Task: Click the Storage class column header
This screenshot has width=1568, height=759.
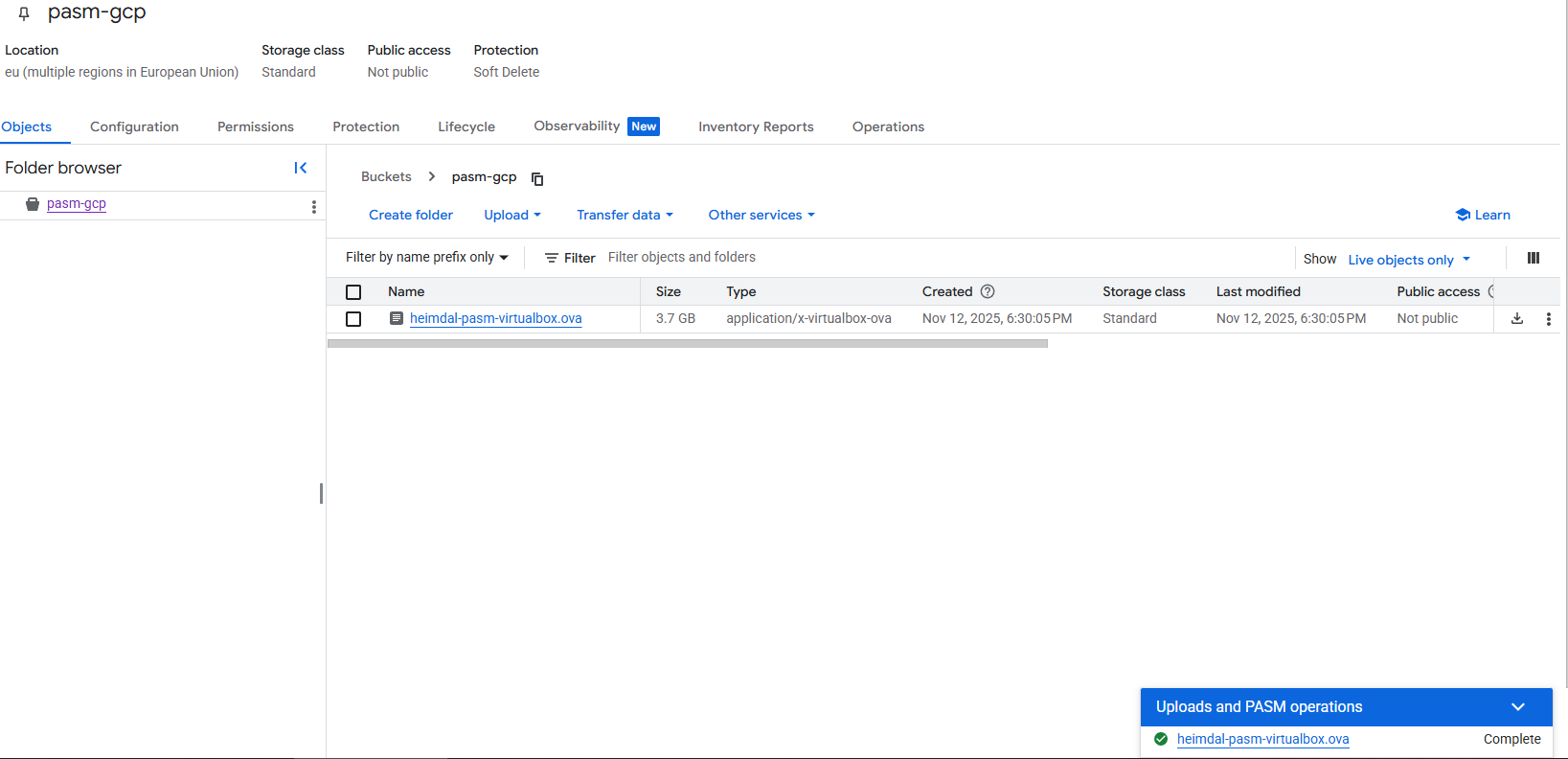Action: click(x=1144, y=291)
